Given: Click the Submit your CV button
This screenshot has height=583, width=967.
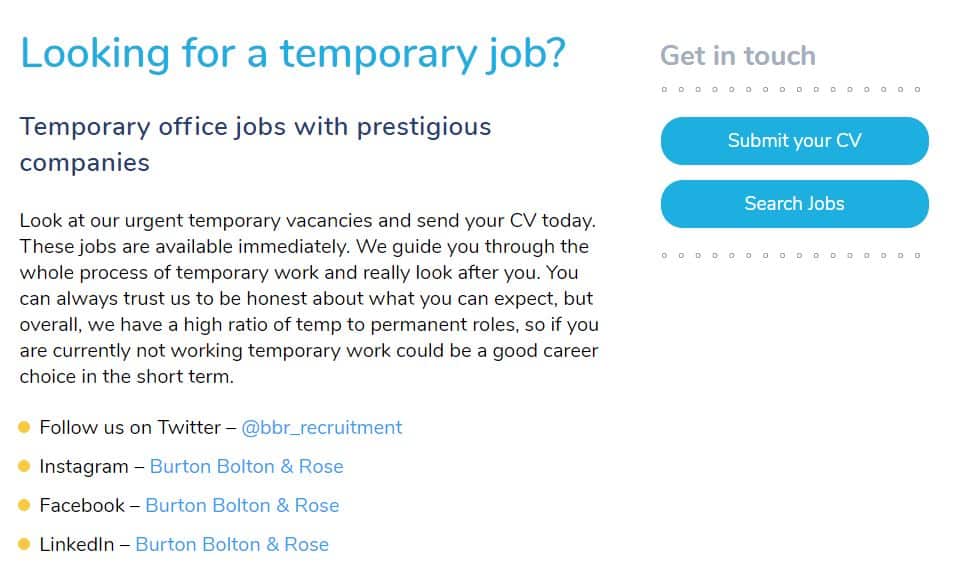Looking at the screenshot, I should 794,141.
